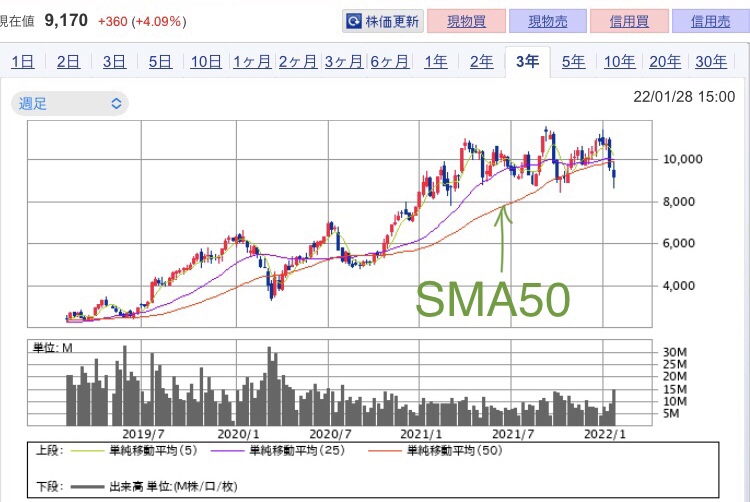Click the purple SMA25 legend line swatch
This screenshot has height=502, width=750.
pos(227,450)
